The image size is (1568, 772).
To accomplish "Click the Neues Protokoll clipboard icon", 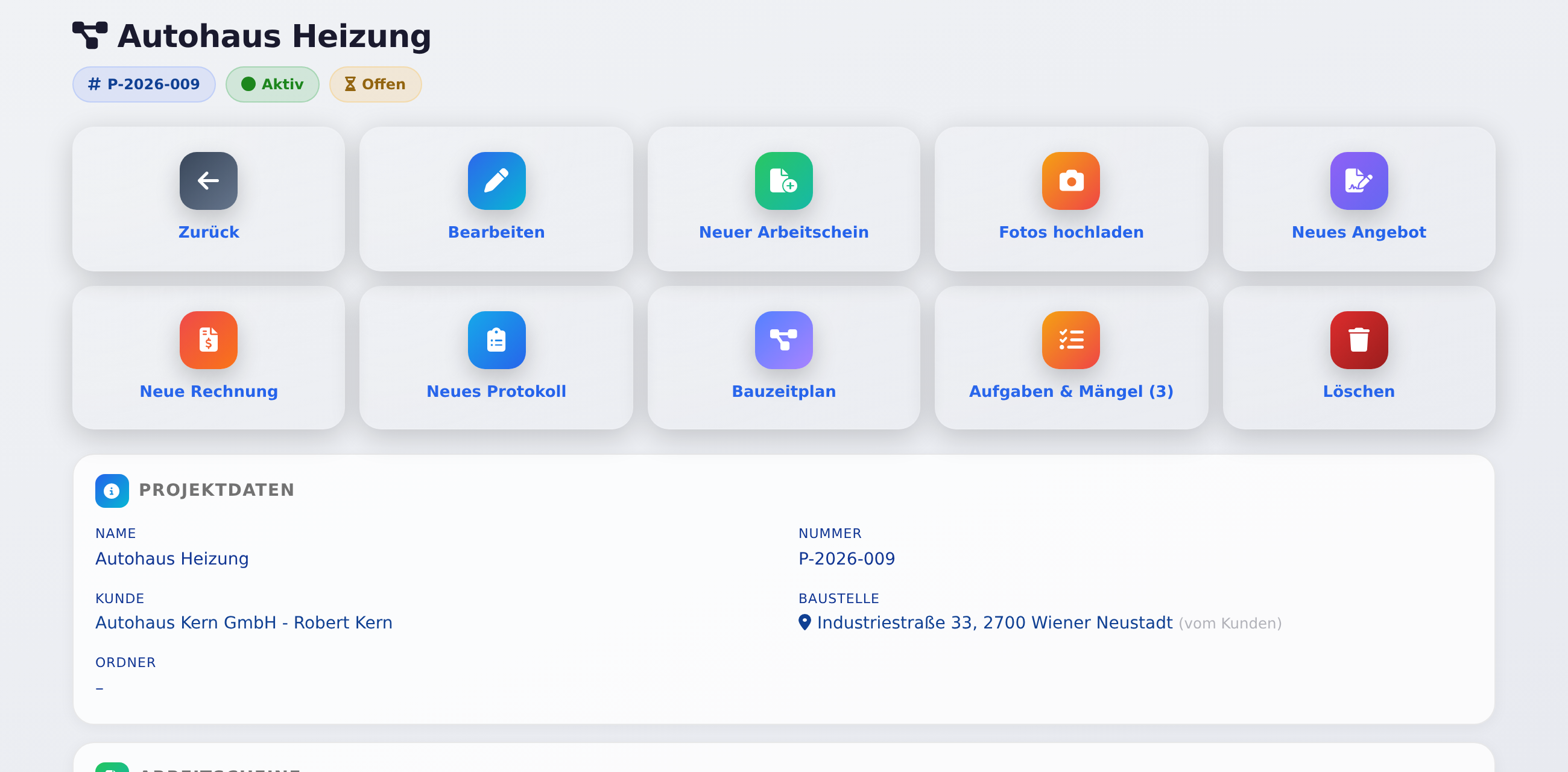I will click(496, 340).
